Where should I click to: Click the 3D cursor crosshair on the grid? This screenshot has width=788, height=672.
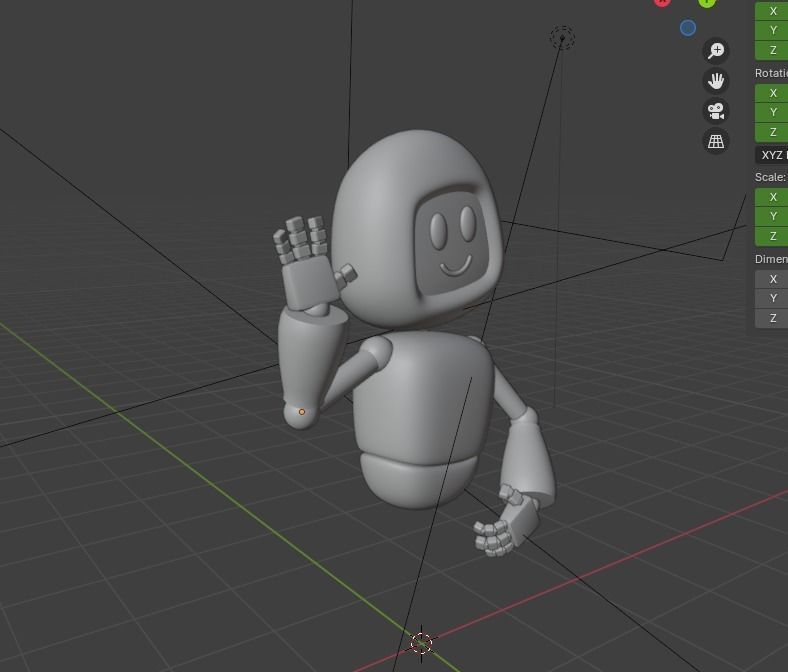coord(421,642)
